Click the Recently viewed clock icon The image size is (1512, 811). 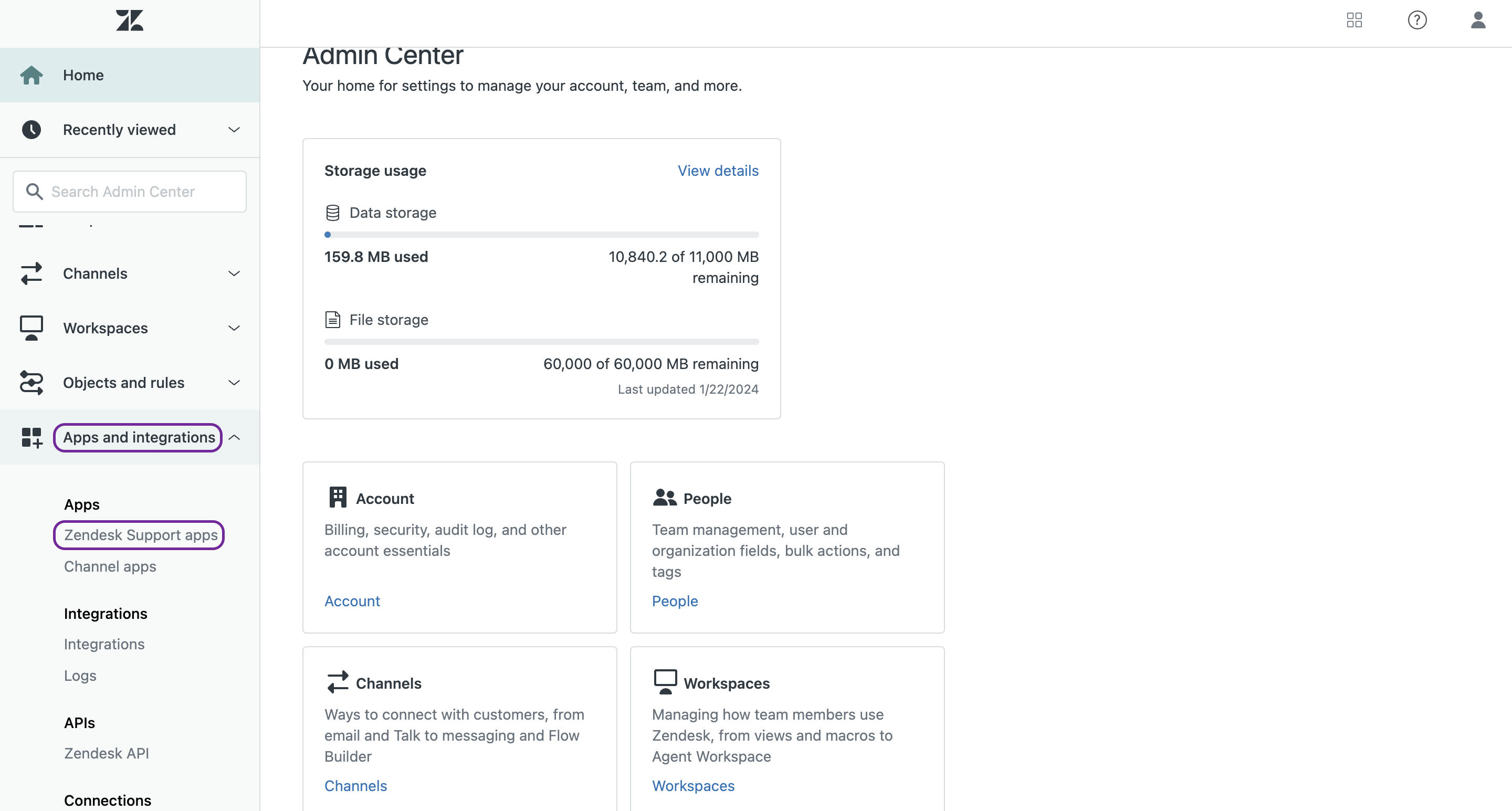coord(31,130)
